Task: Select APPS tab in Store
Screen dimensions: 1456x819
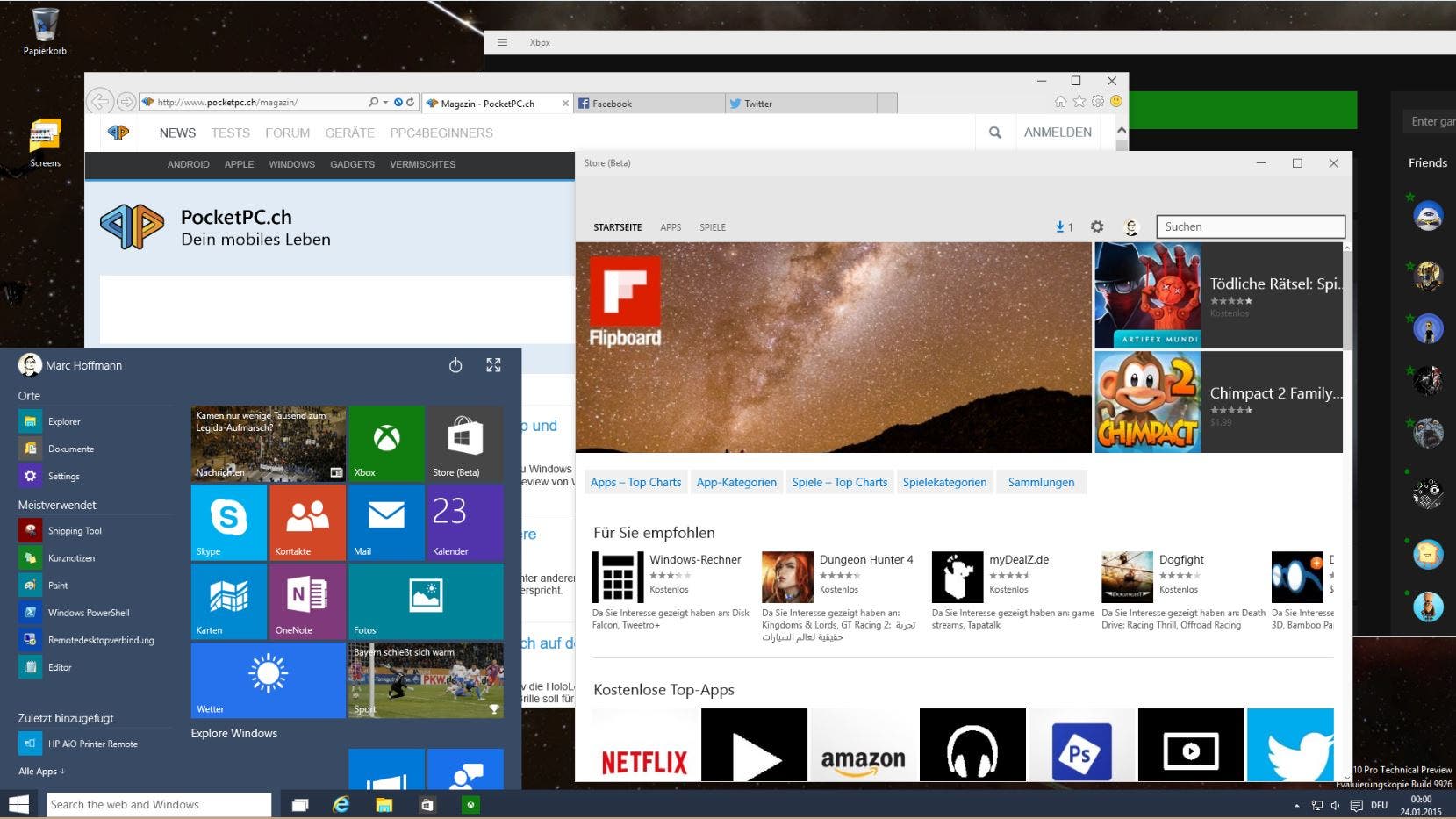Action: coord(671,227)
